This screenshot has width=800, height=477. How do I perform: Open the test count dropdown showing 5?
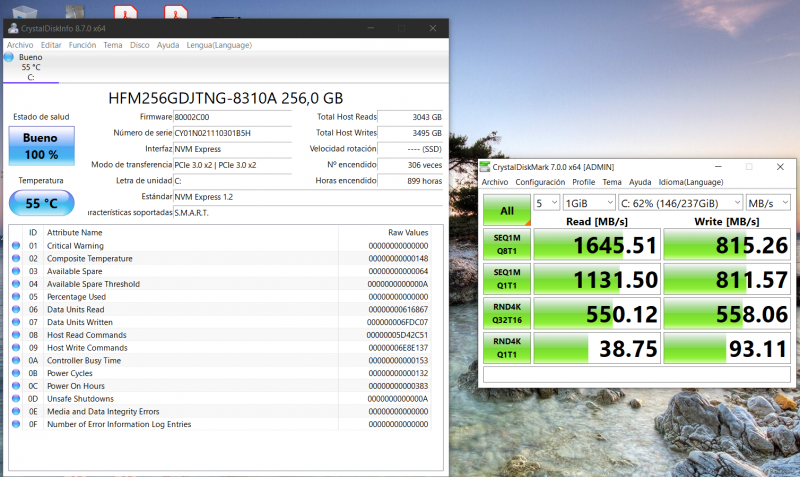tap(546, 203)
